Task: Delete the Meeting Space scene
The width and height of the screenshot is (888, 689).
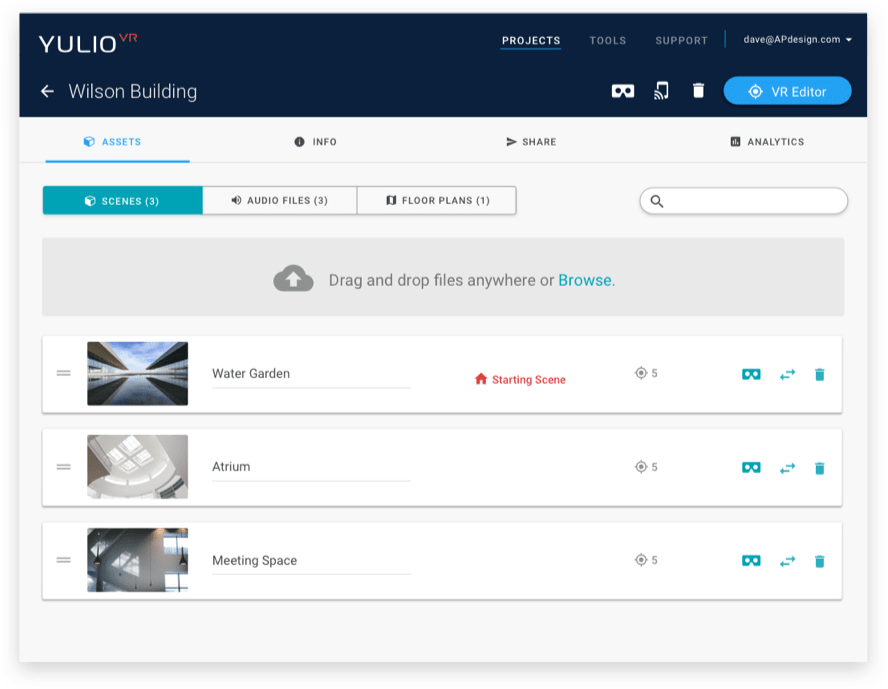Action: (x=819, y=561)
